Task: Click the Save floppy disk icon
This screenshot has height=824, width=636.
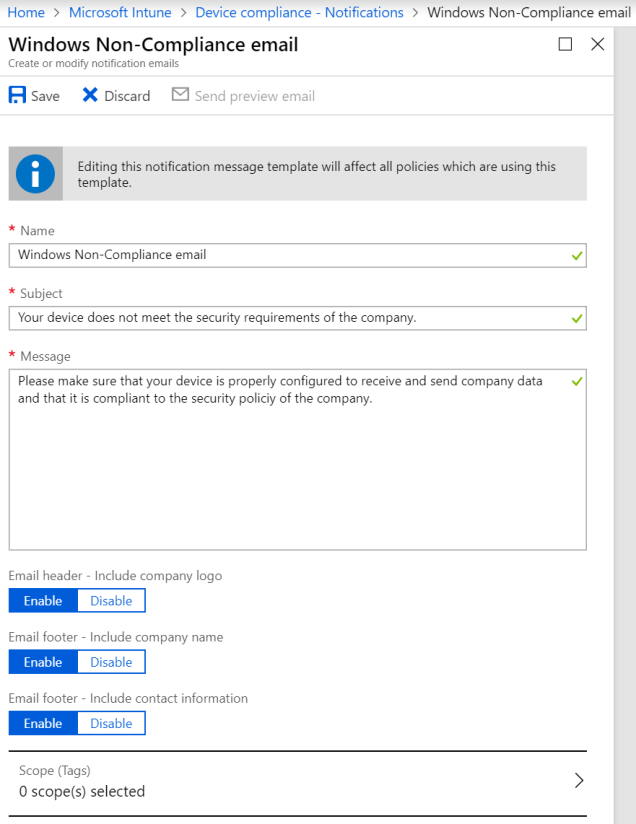Action: tap(18, 95)
